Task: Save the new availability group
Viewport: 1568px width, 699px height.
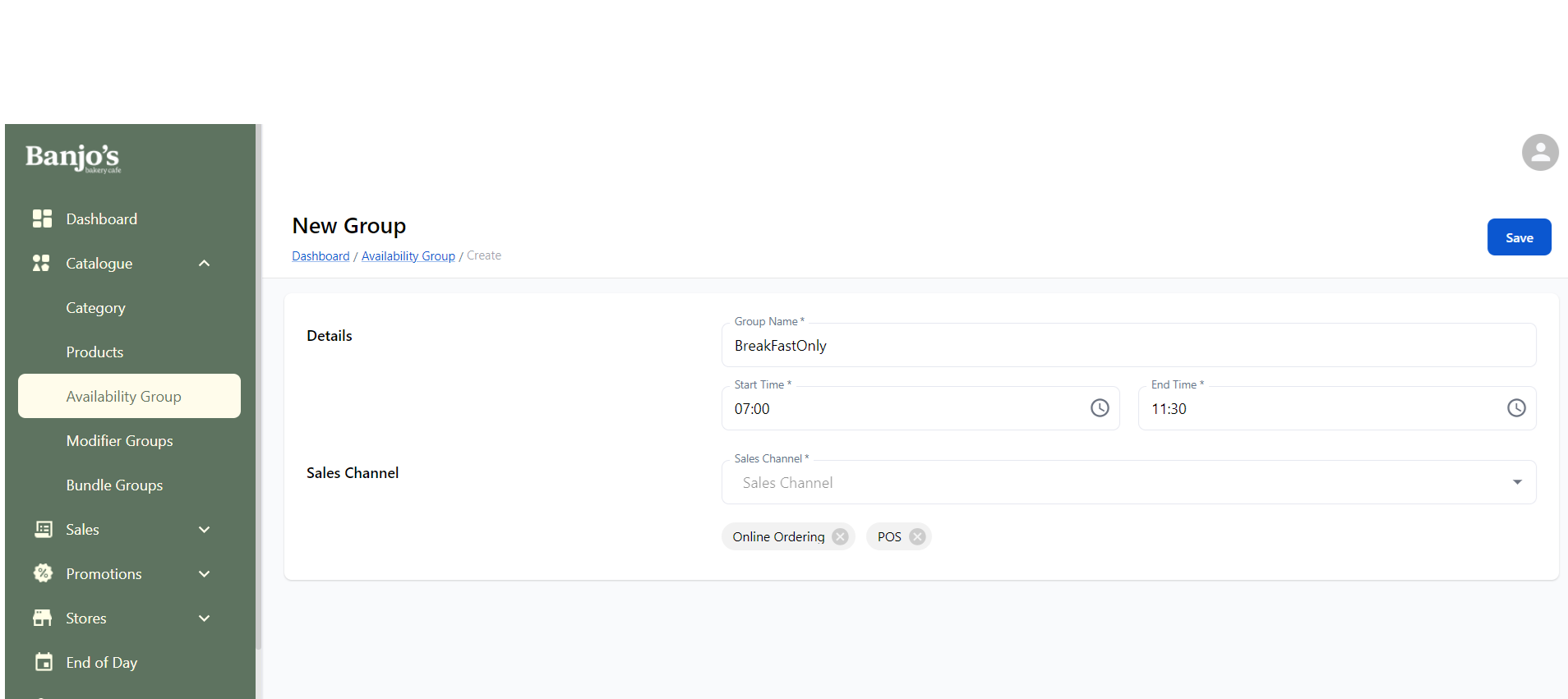Action: tap(1518, 237)
